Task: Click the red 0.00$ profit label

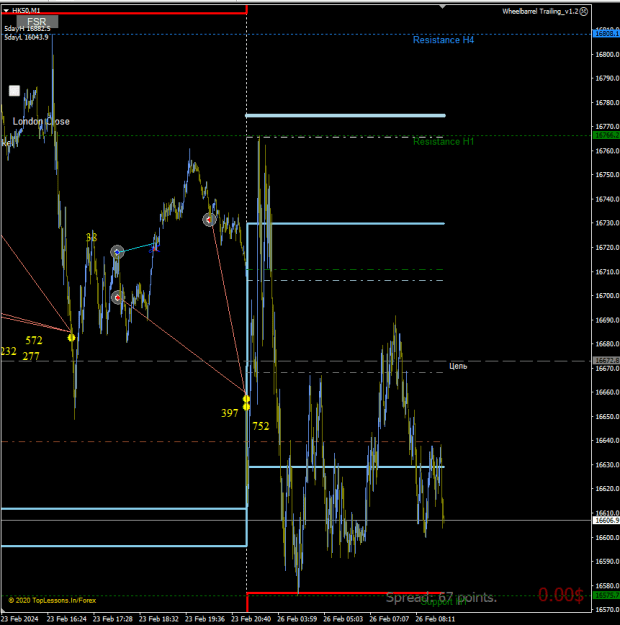Action: coord(561,595)
